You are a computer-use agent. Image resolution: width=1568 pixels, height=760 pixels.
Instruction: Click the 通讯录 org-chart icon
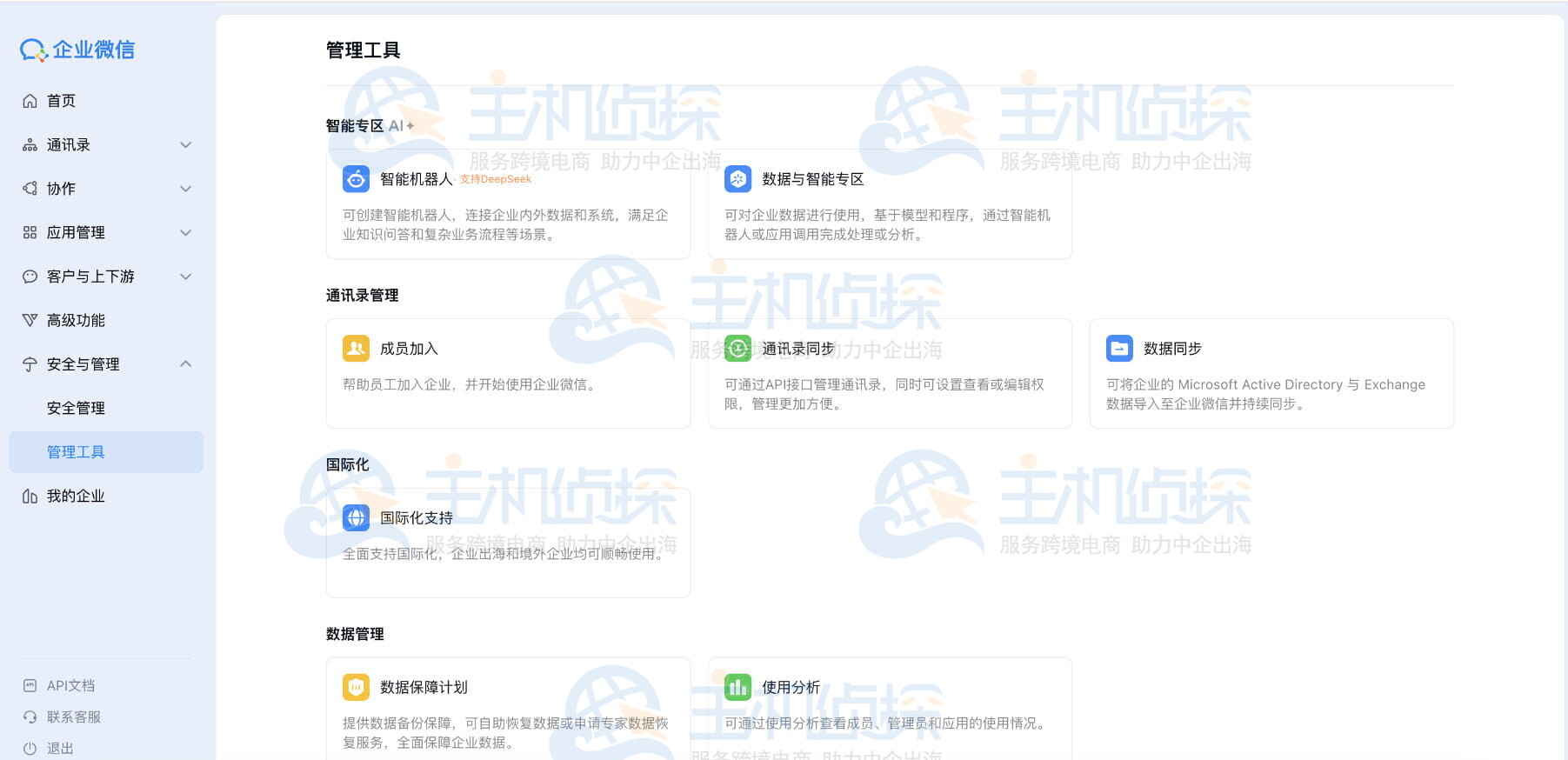coord(30,145)
